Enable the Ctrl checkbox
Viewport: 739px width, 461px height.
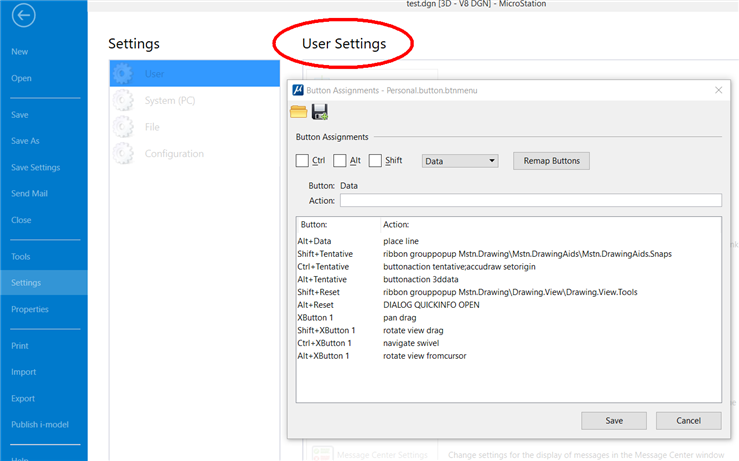pos(302,161)
